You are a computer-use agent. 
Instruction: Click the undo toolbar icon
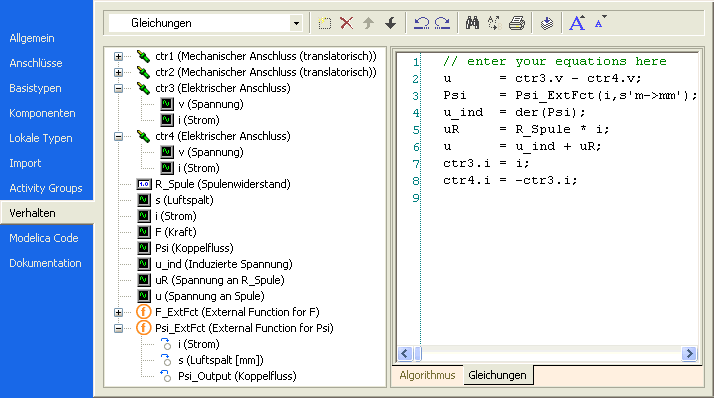421,23
